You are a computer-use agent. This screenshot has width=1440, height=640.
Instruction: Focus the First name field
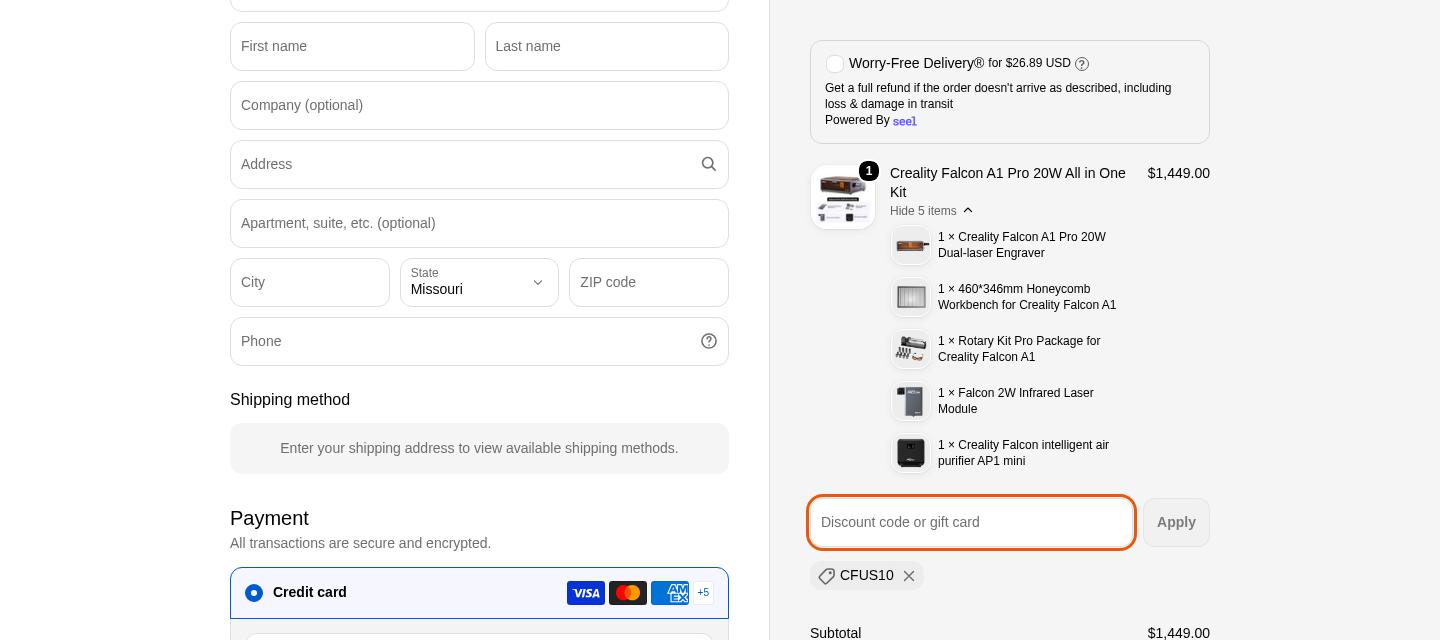[352, 46]
